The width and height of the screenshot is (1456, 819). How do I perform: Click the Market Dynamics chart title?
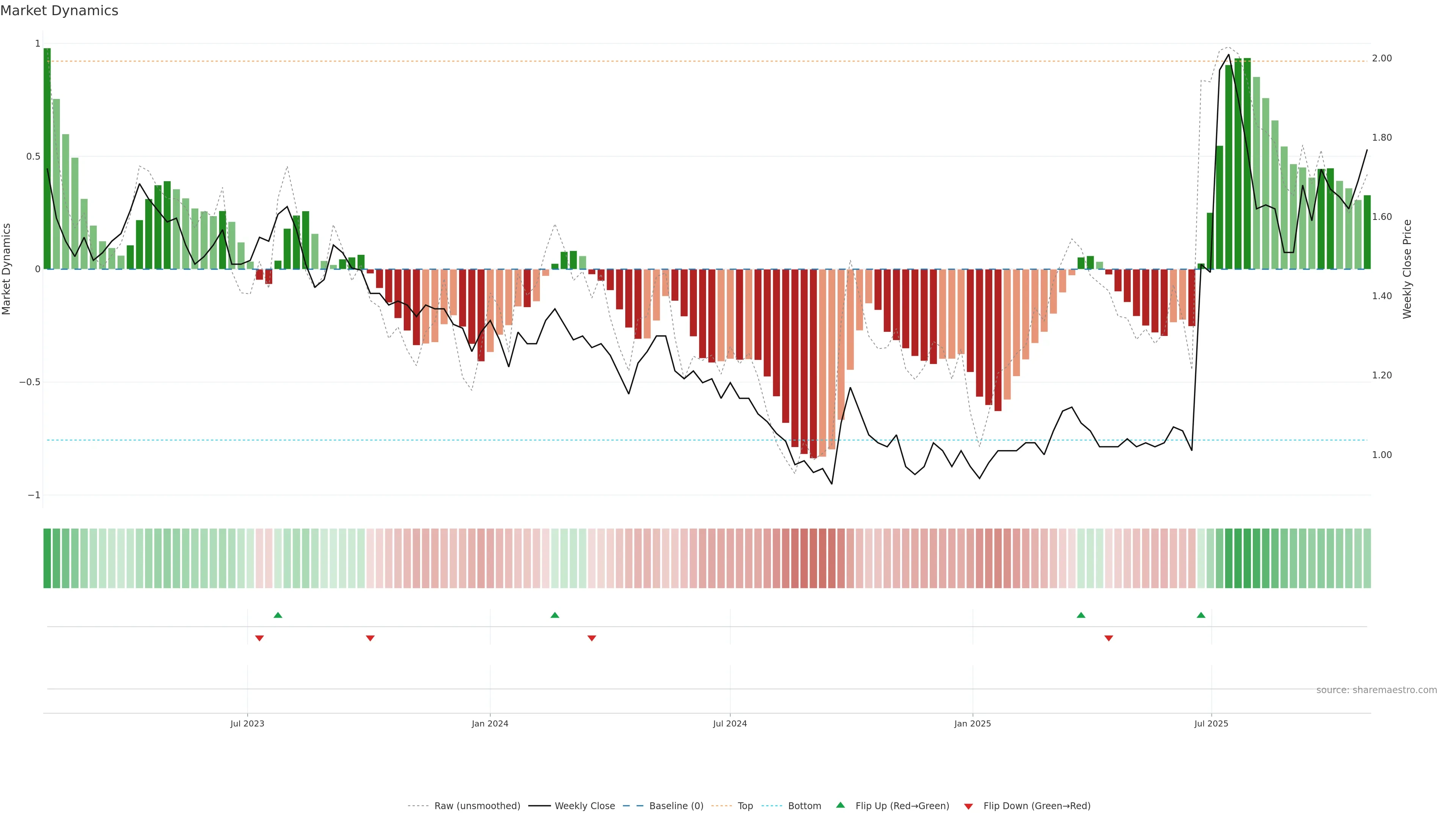coord(60,11)
